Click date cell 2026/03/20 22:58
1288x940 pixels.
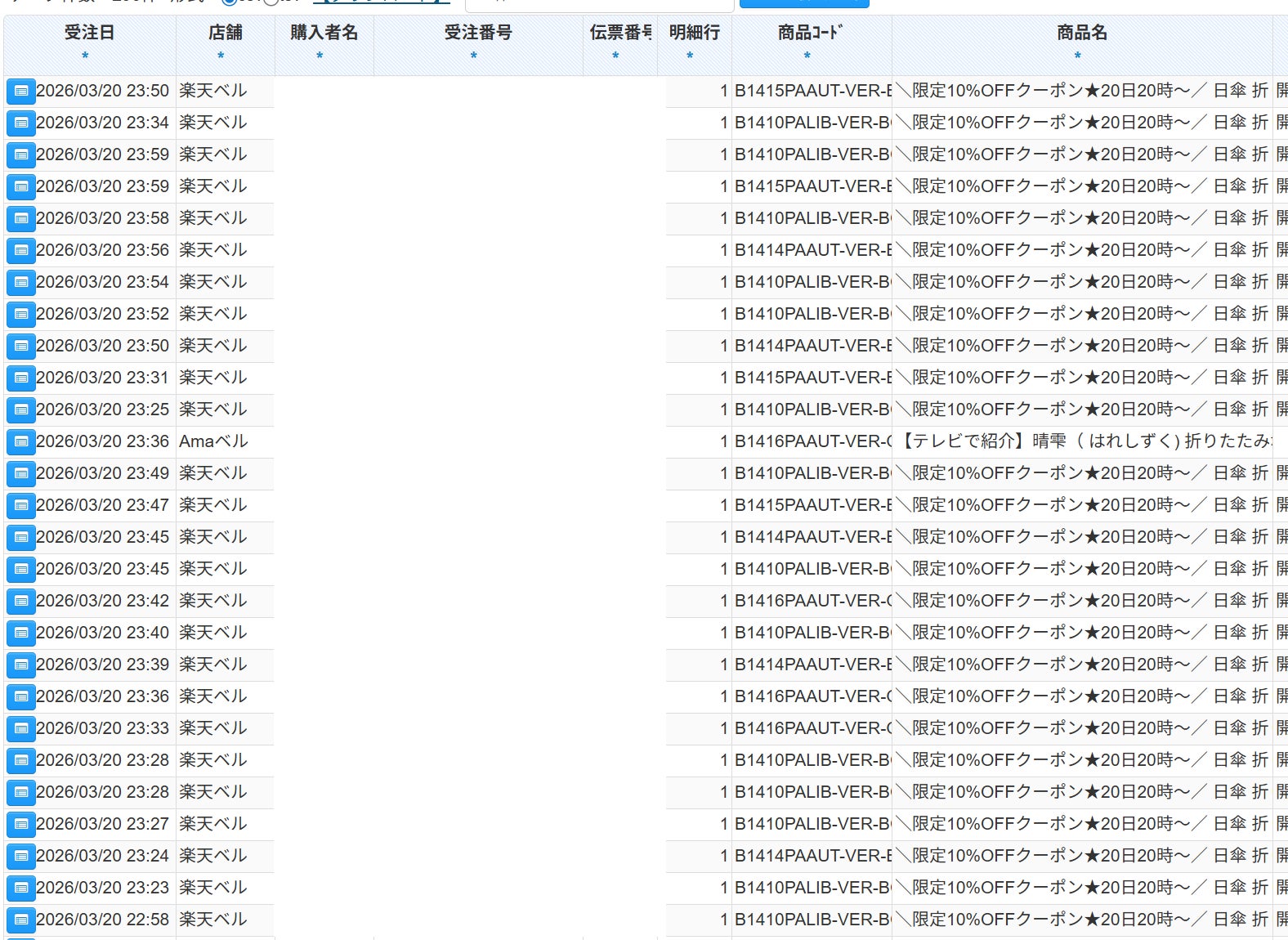103,920
